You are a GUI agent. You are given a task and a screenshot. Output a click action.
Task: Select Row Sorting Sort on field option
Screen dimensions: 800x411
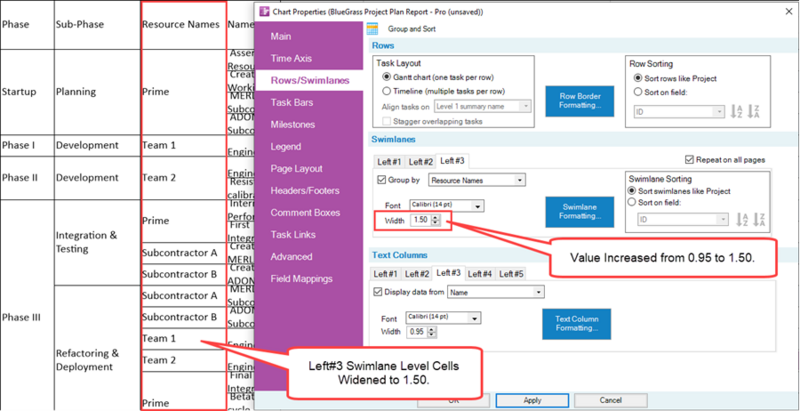point(637,92)
